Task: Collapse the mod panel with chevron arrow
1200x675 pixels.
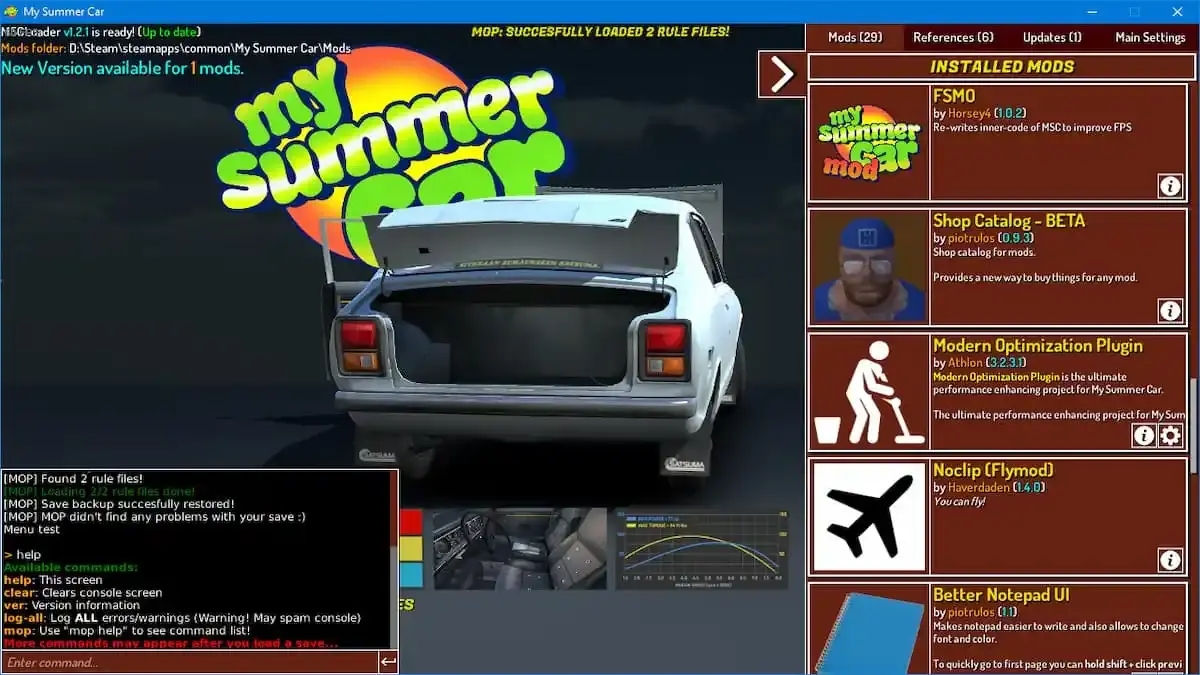Action: click(781, 74)
